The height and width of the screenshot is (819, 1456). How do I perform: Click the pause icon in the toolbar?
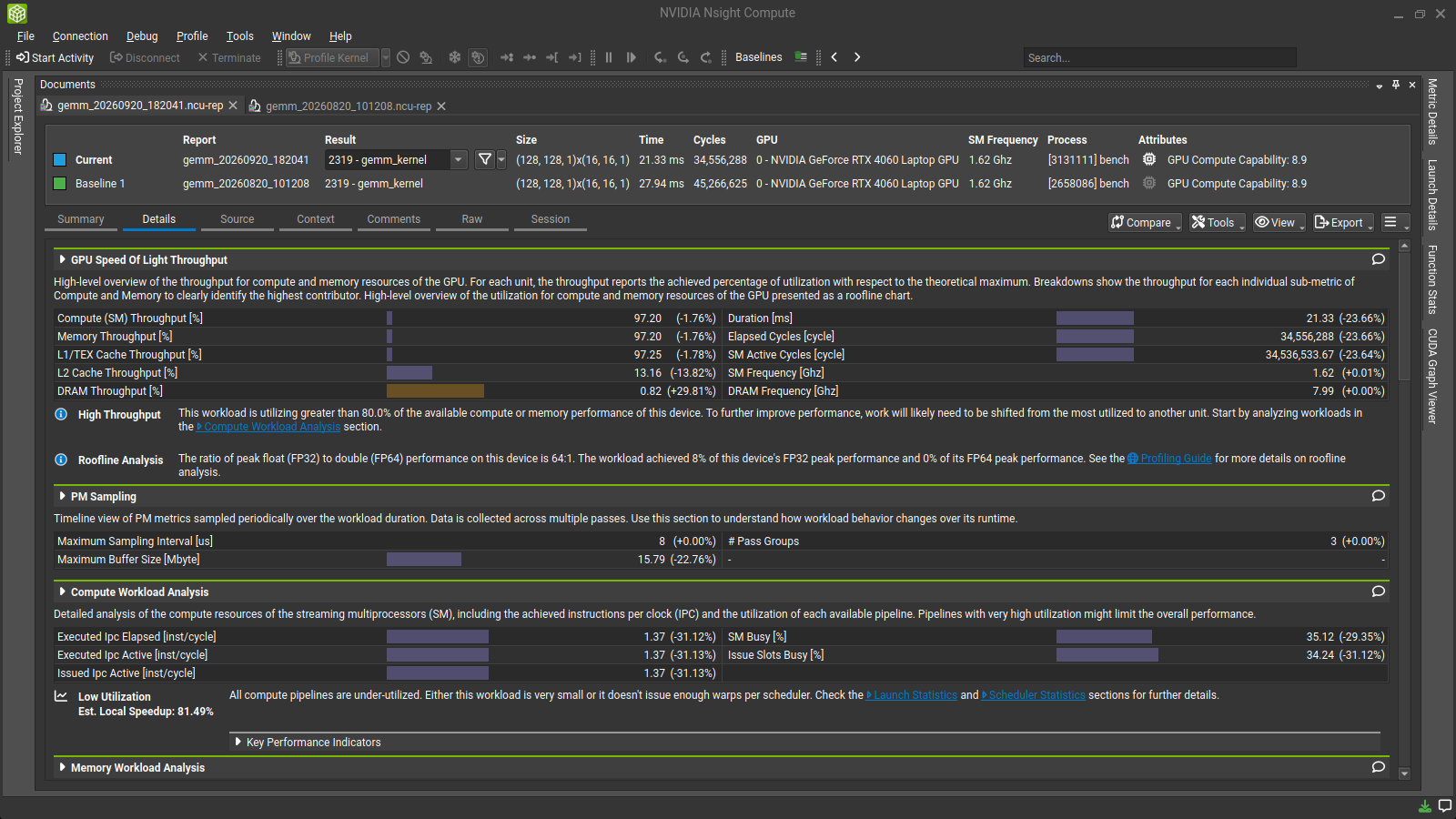(x=609, y=57)
